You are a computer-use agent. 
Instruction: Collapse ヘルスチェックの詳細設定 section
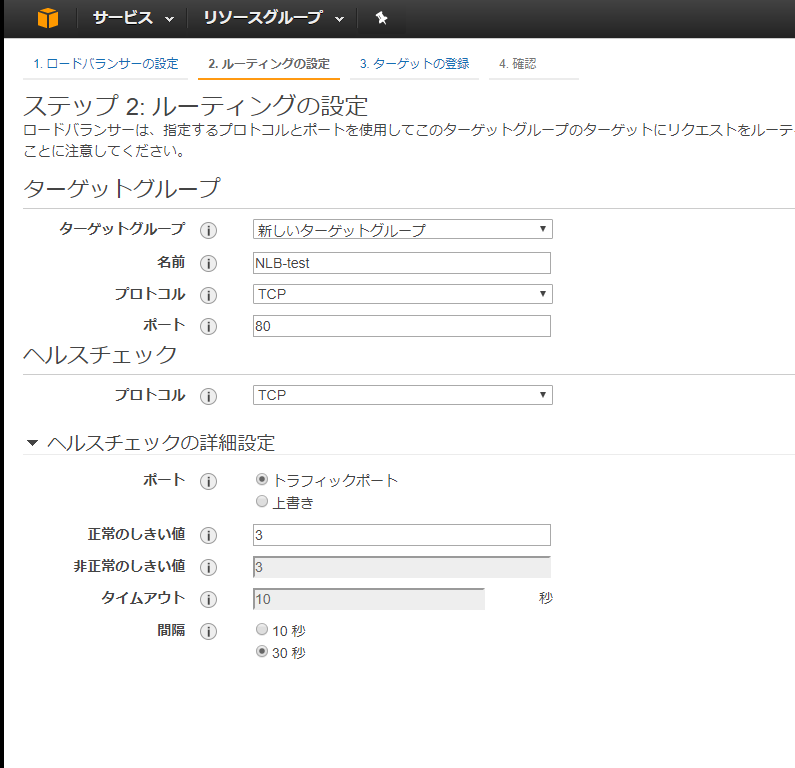[32, 443]
